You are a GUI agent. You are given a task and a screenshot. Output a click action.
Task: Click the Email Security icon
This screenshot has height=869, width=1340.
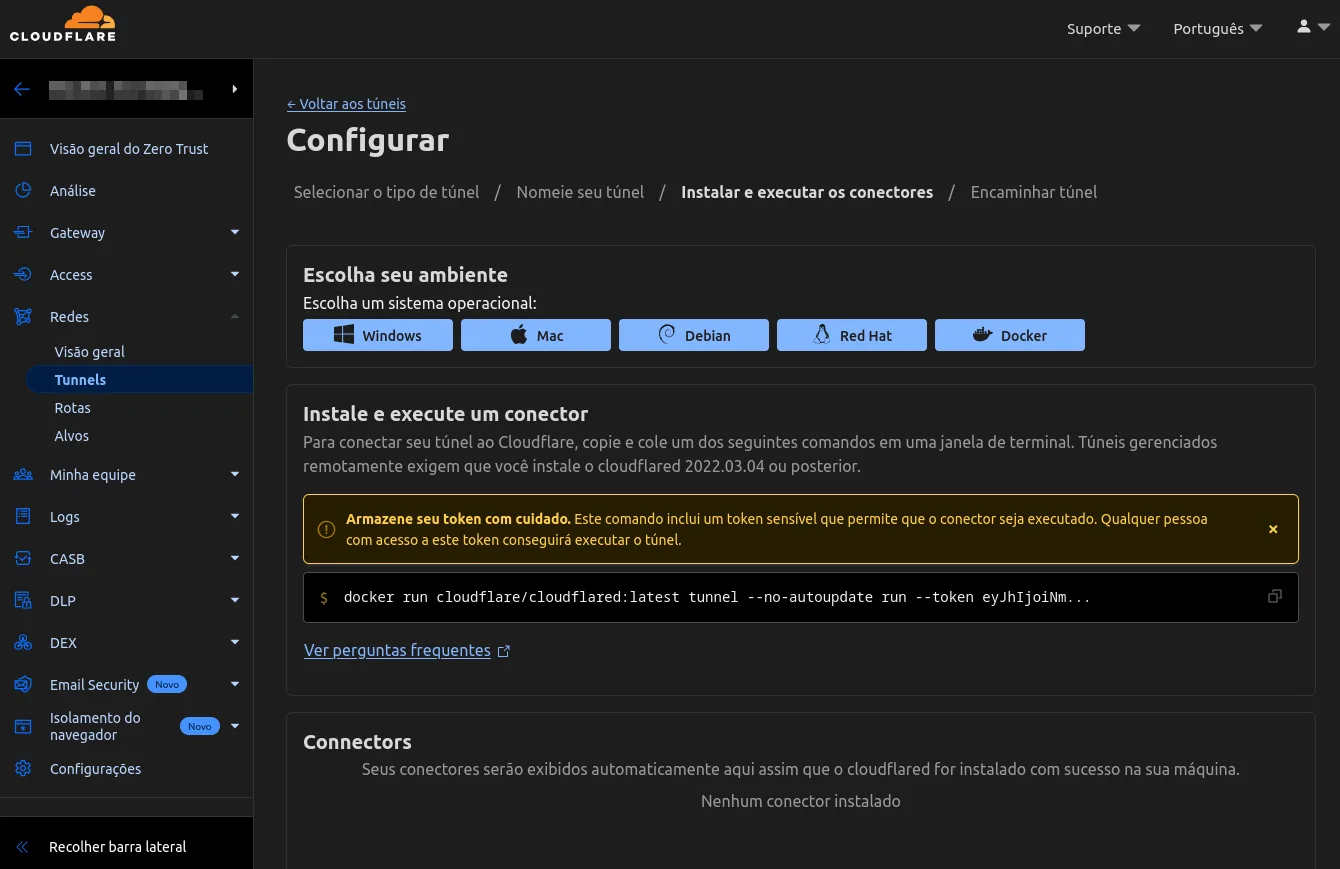23,685
